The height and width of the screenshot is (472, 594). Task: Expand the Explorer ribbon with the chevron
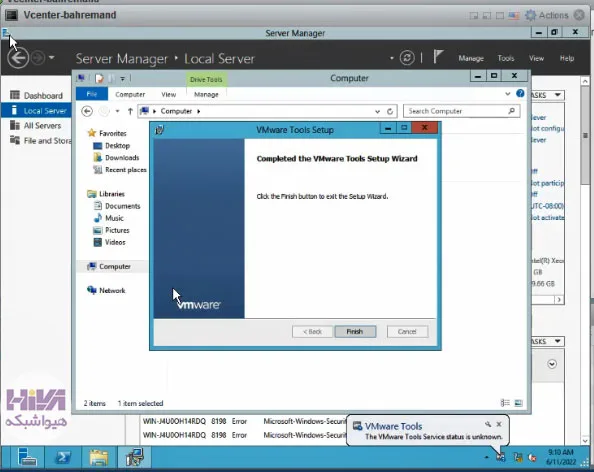(x=508, y=94)
